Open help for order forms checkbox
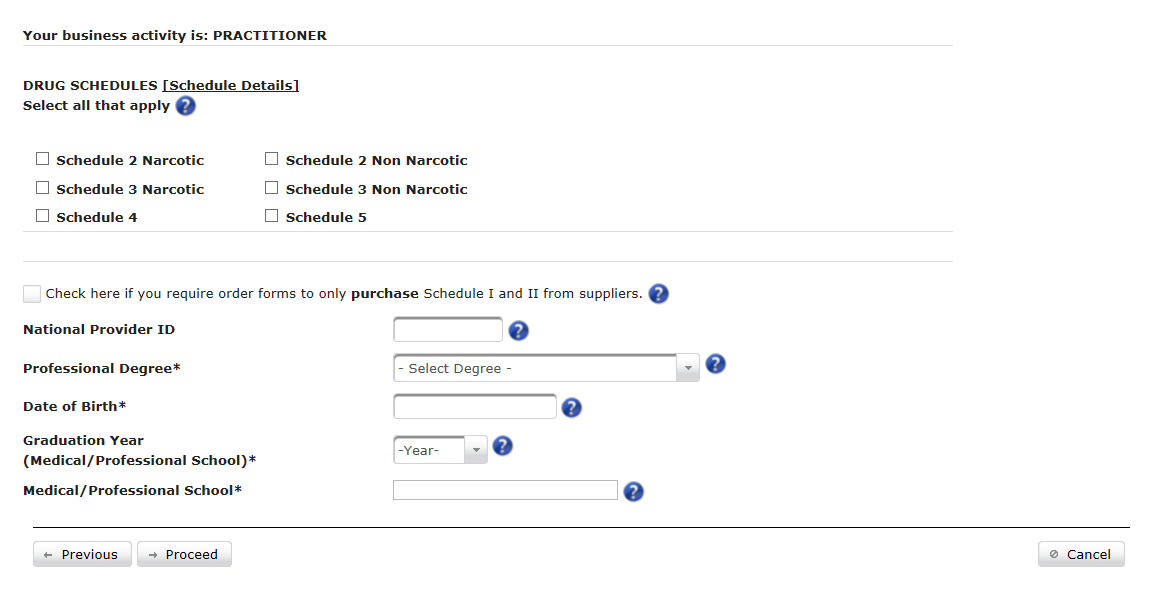The height and width of the screenshot is (600, 1163). 658,294
